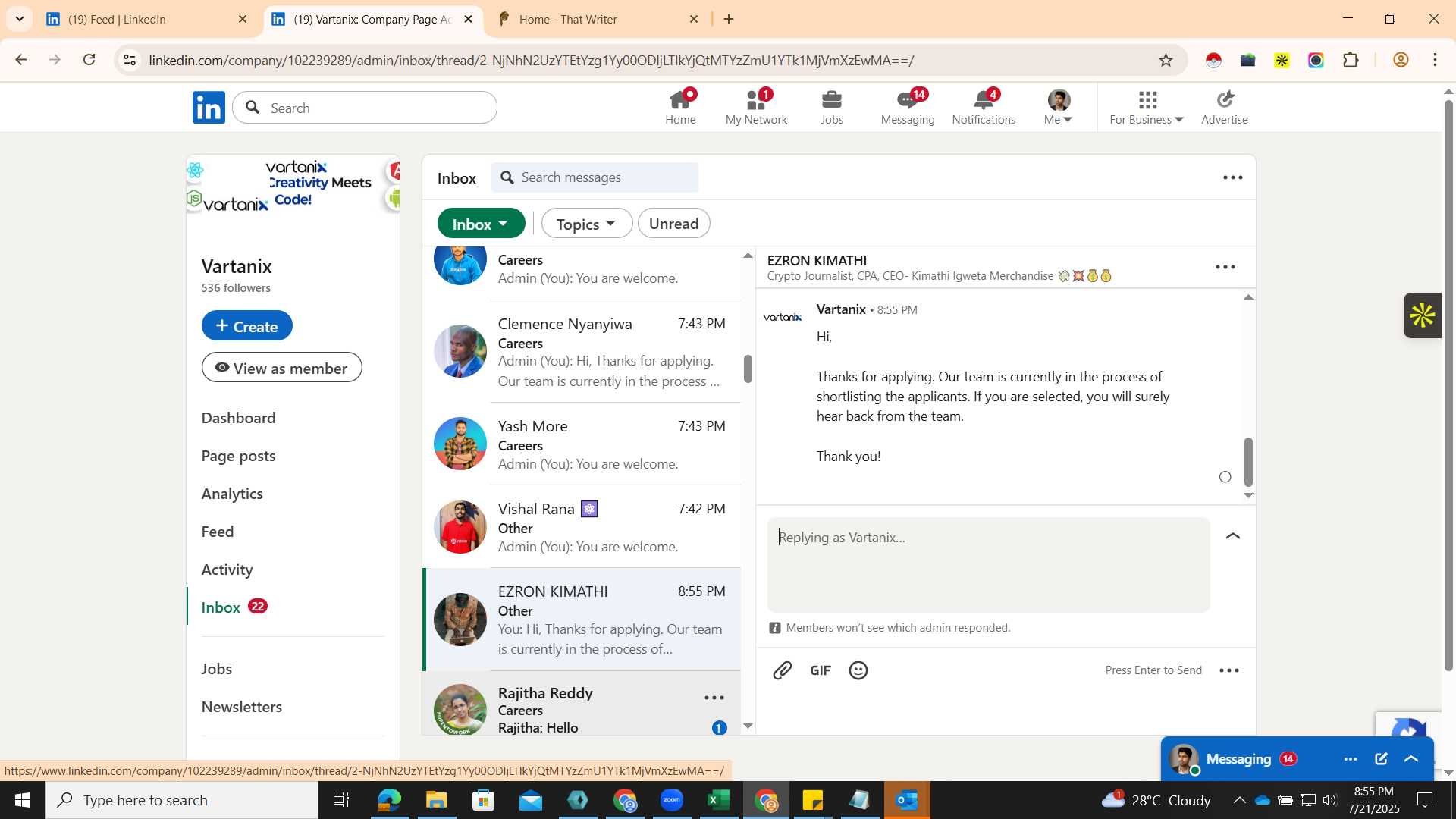Open conversation options for EZRON KIMATHI

(1225, 267)
